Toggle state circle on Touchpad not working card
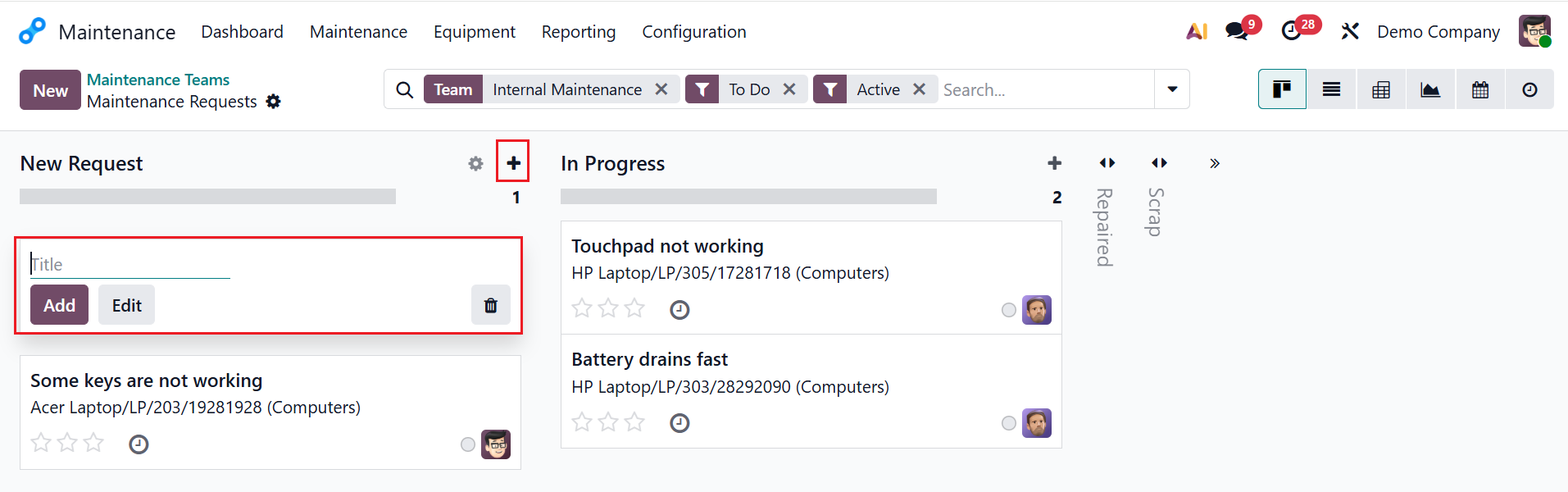The width and height of the screenshot is (1568, 492). pyautogui.click(x=1009, y=310)
